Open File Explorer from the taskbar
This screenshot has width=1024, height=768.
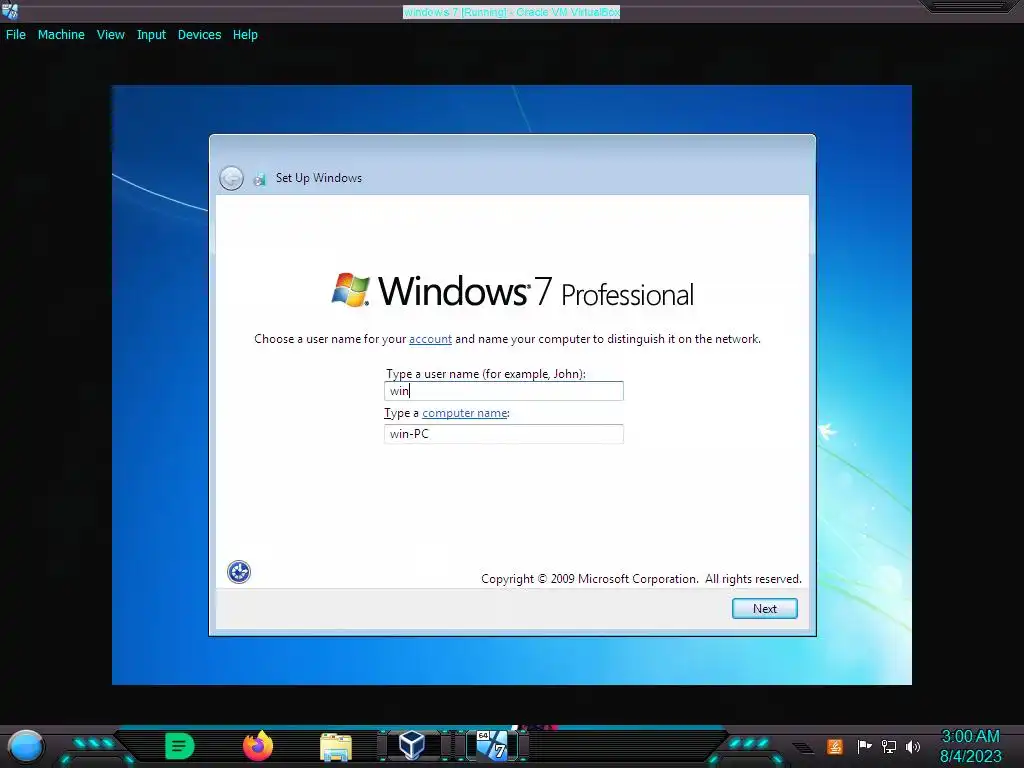pyautogui.click(x=336, y=747)
